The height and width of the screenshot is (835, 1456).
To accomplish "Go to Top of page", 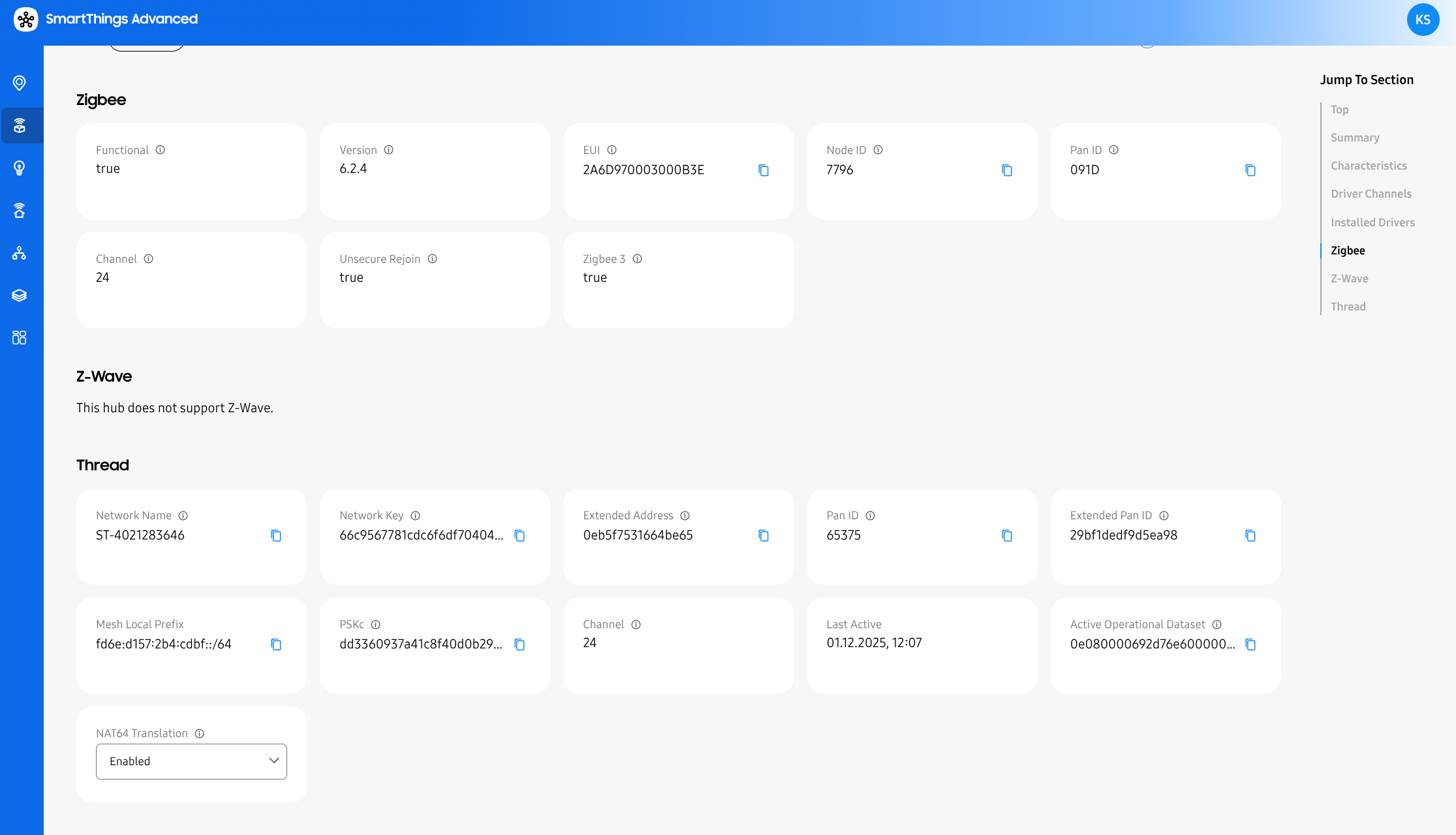I will coord(1339,110).
